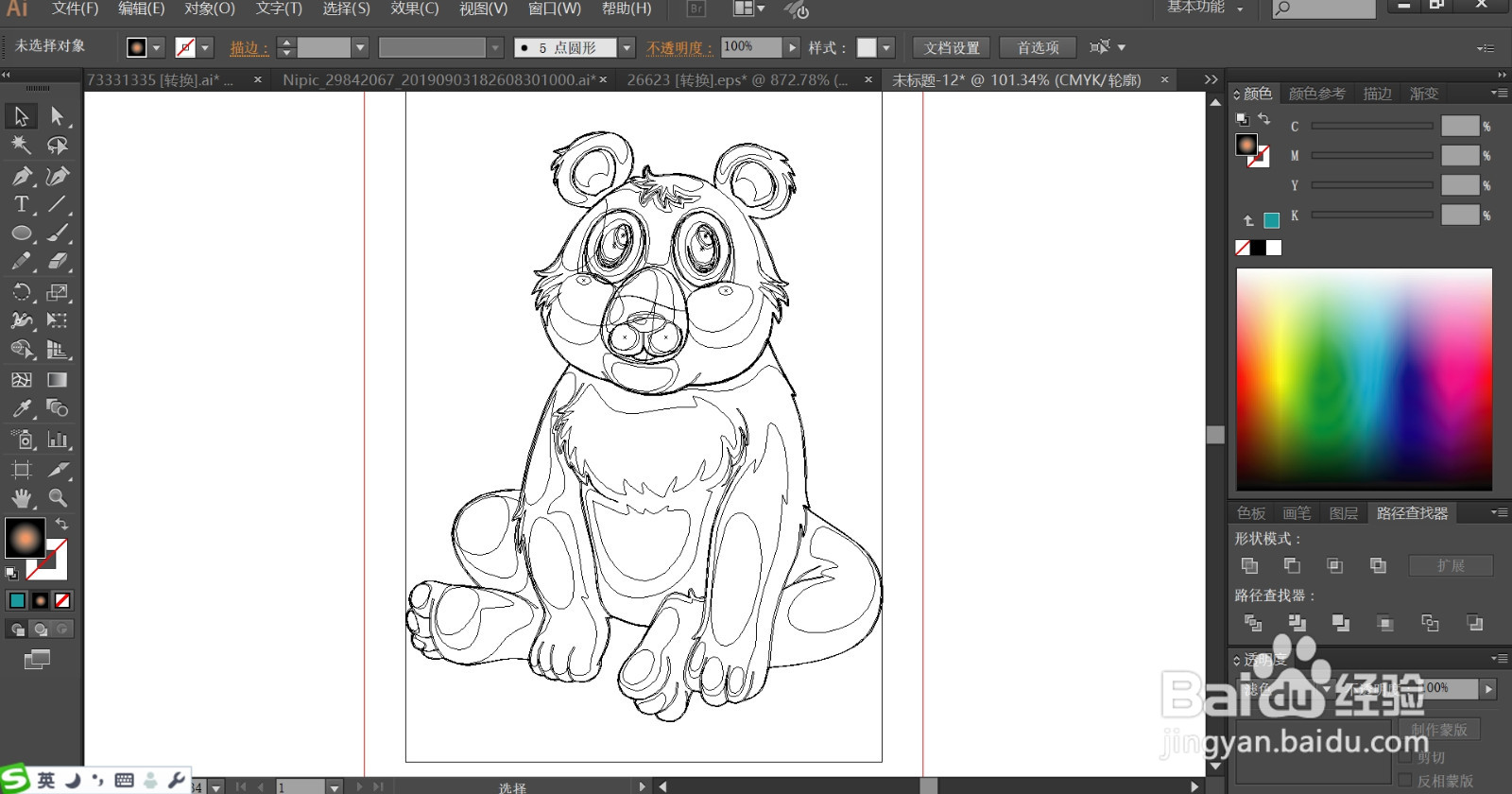Open the 窗口(W) menu

554,9
